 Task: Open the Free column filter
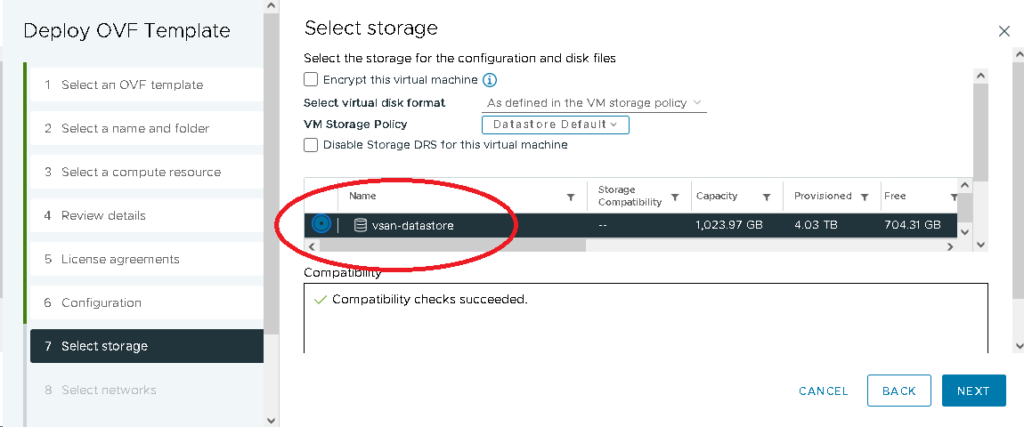tap(954, 197)
